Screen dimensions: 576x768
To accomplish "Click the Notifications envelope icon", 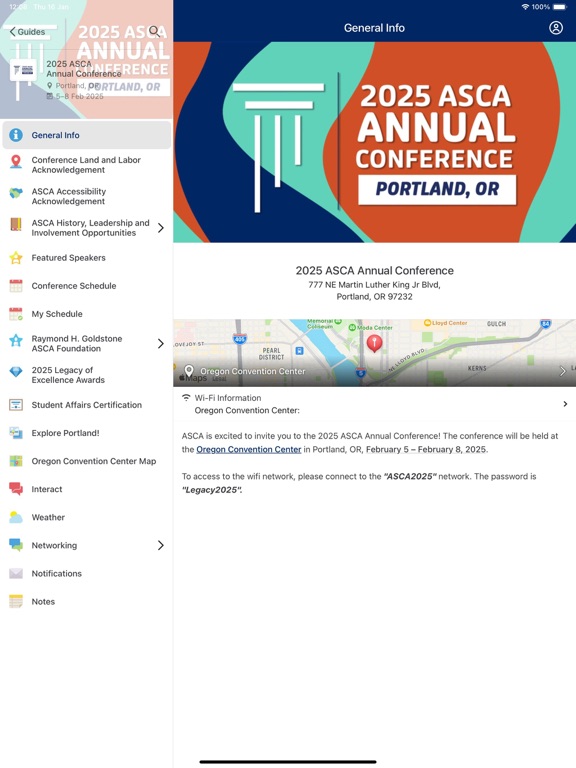I will click(x=16, y=573).
